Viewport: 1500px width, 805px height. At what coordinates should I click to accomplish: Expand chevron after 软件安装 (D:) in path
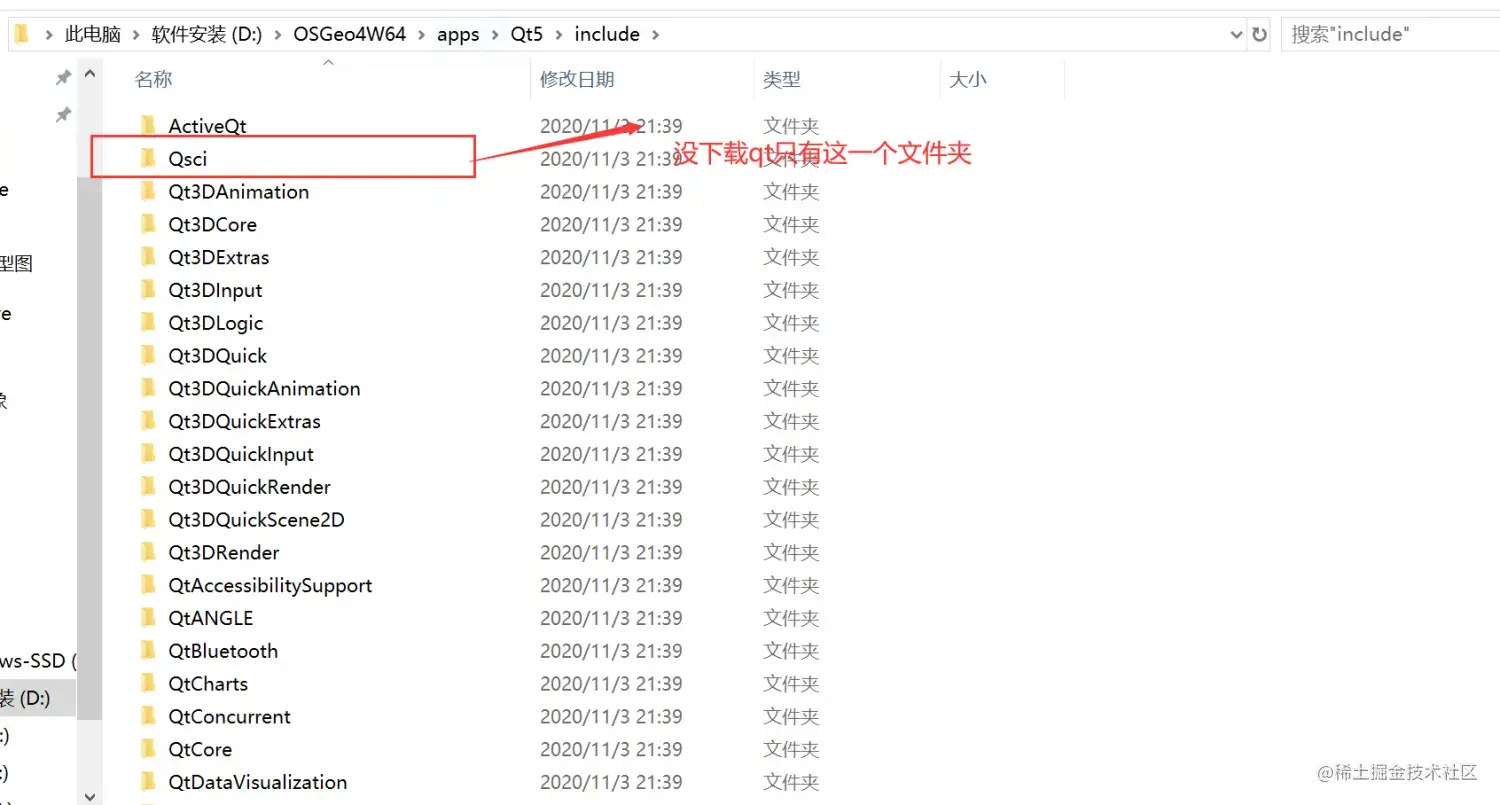277,34
